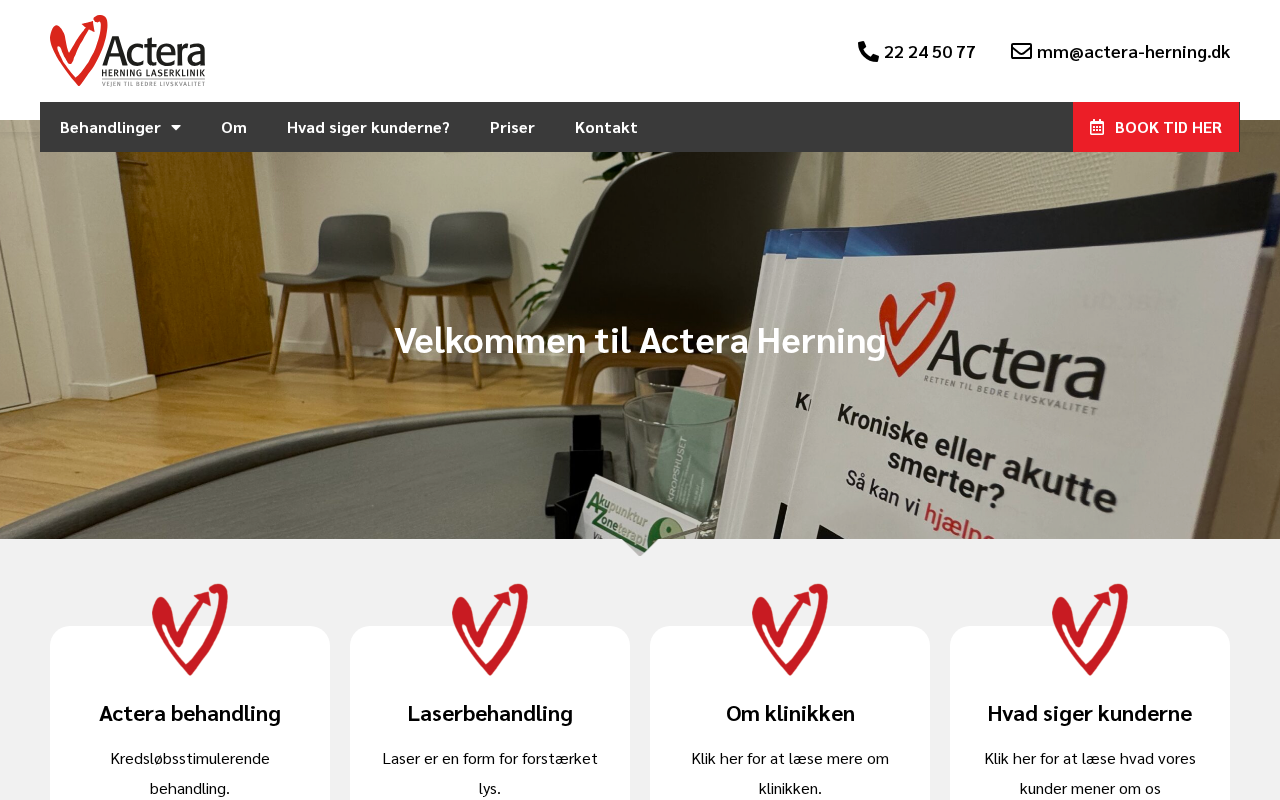Click heart logo above Hvad siger kunderne
The image size is (1280, 800).
pos(1090,630)
